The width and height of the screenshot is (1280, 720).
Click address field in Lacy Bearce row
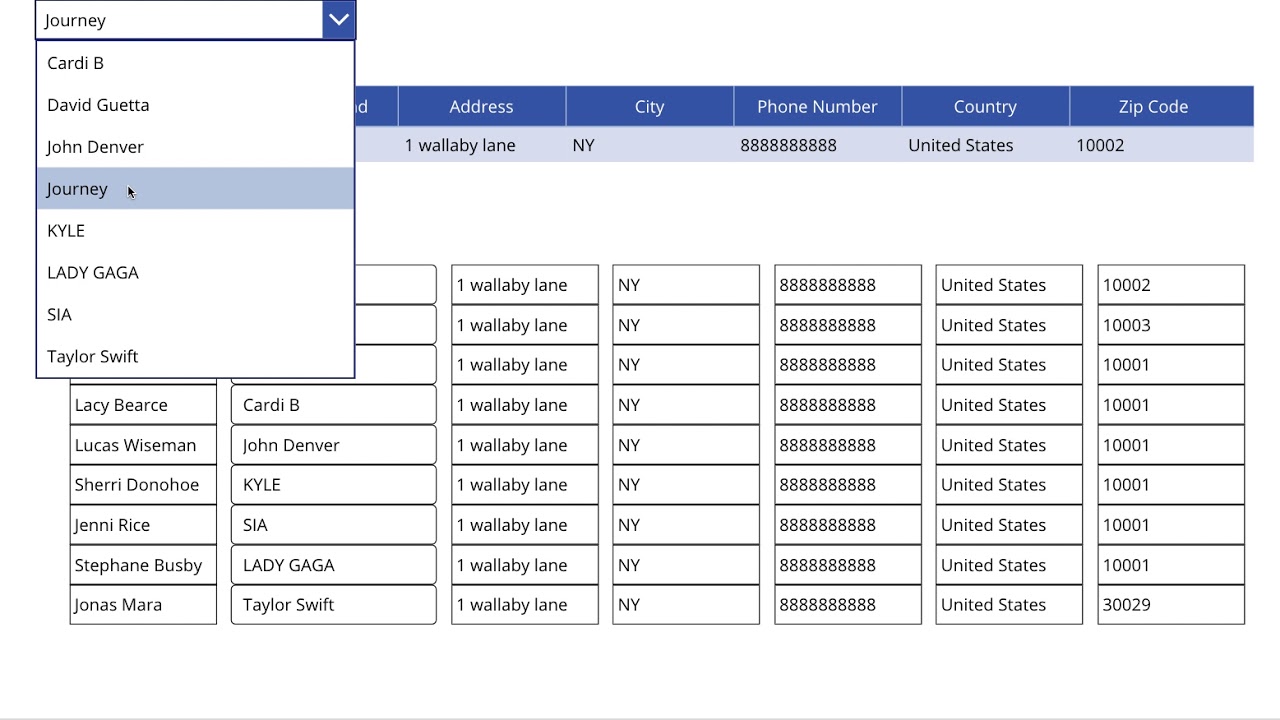pos(525,405)
